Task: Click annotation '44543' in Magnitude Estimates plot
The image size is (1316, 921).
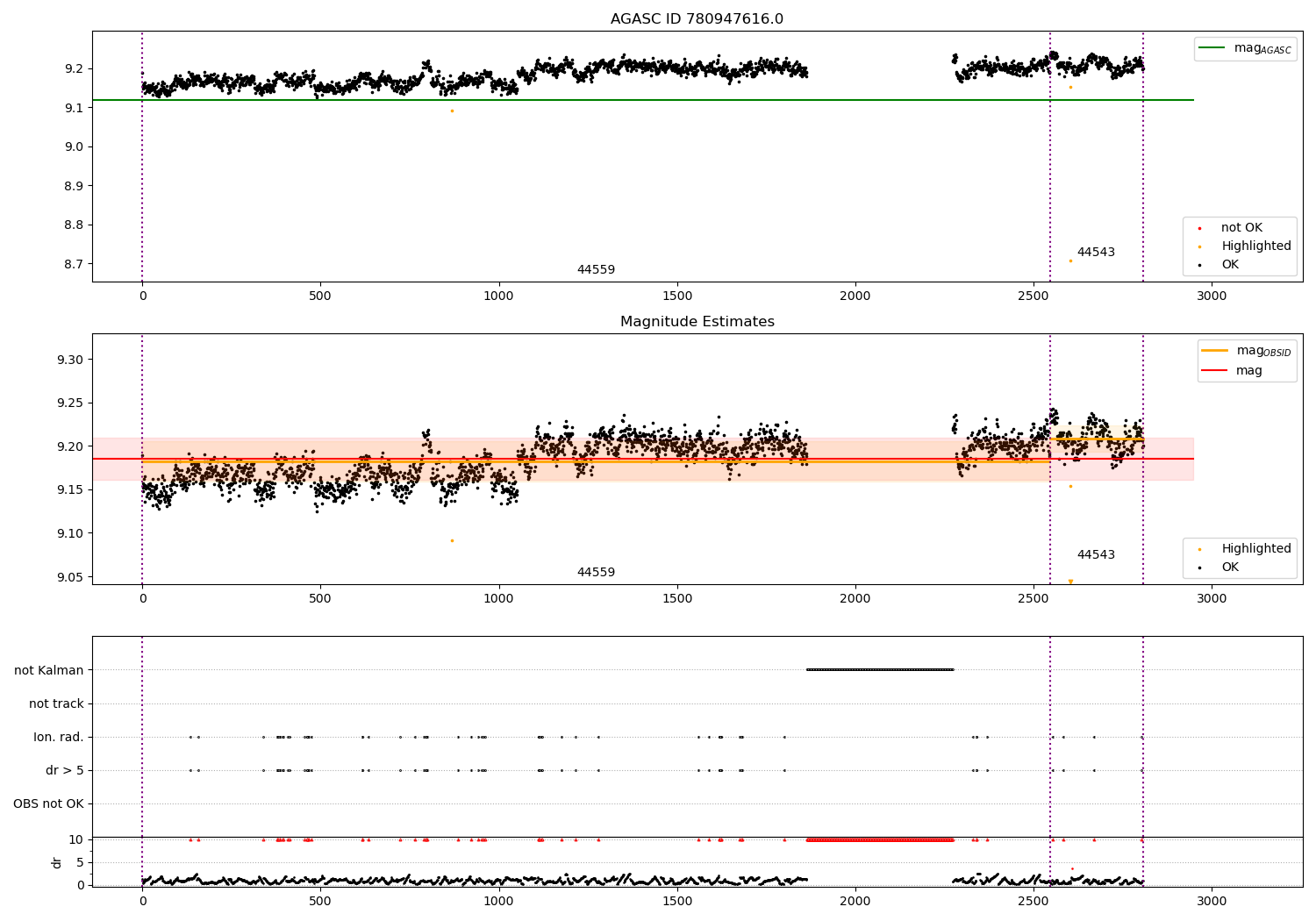Action: coord(1096,555)
